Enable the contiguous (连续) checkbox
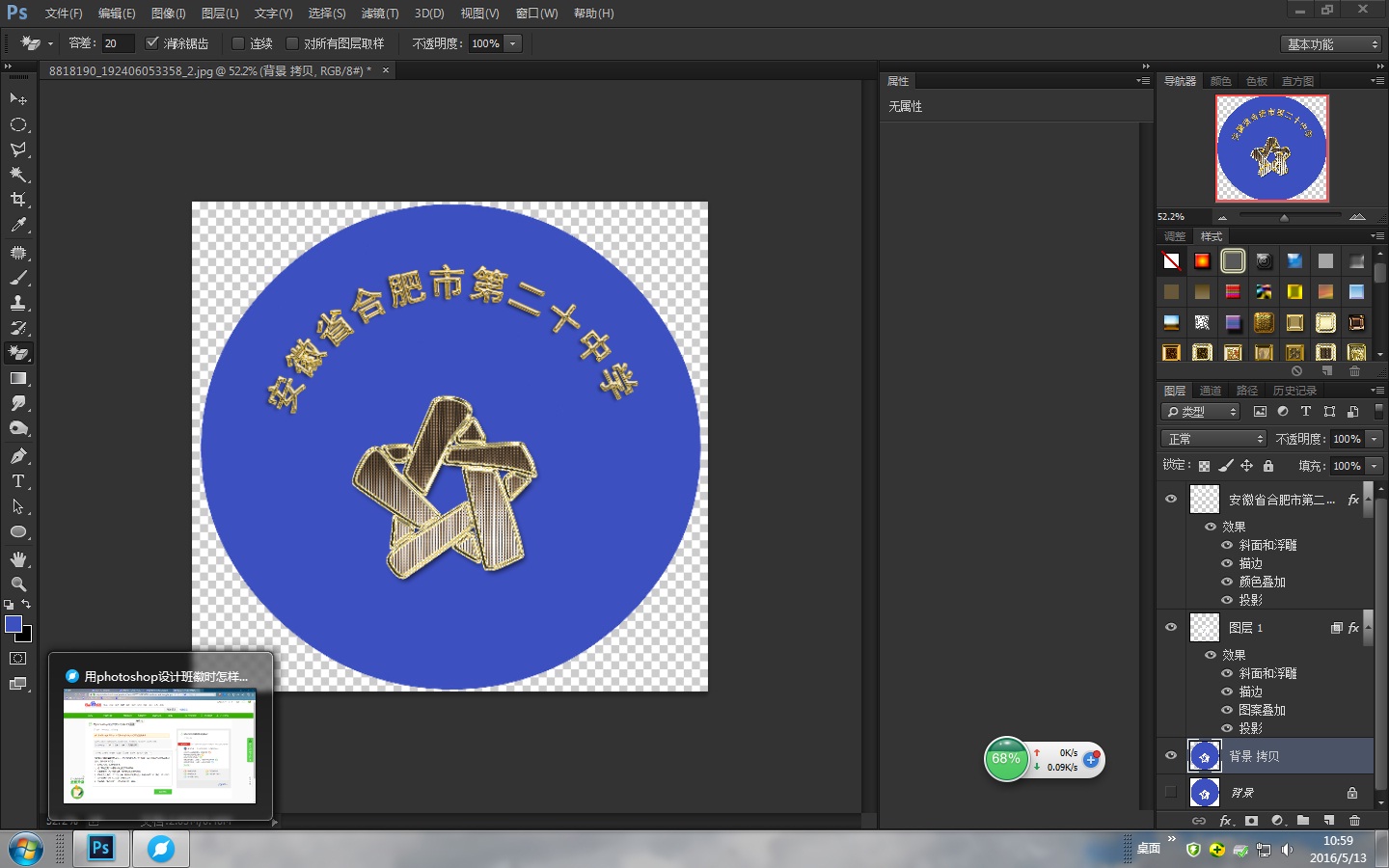 tap(238, 43)
